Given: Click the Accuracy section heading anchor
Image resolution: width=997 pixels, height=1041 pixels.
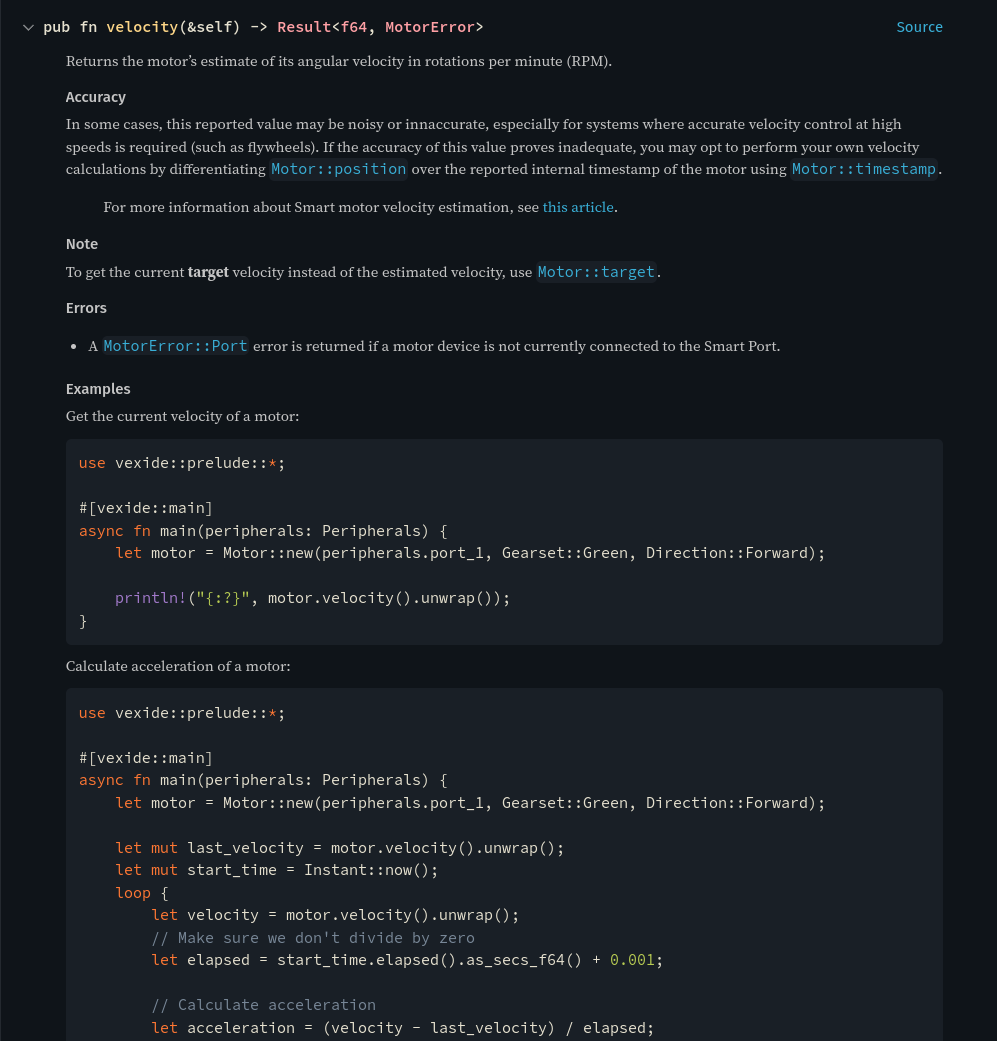Looking at the screenshot, I should (x=95, y=97).
